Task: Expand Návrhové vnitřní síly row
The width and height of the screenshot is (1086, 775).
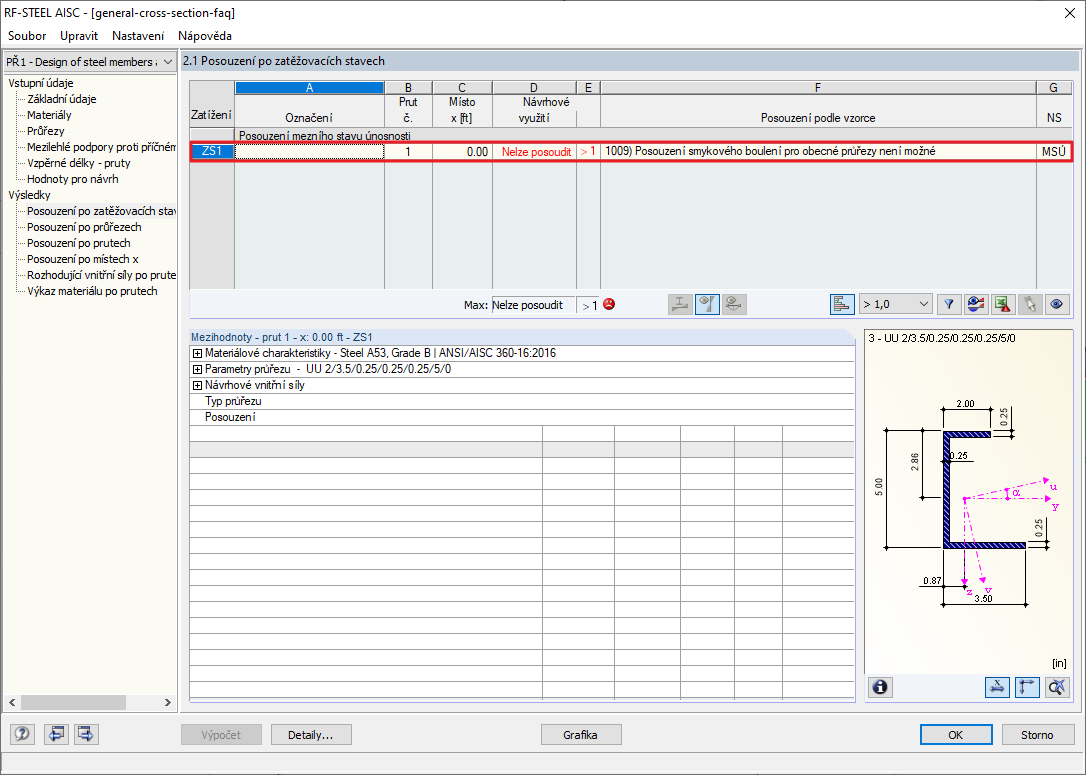Action: pyautogui.click(x=197, y=385)
